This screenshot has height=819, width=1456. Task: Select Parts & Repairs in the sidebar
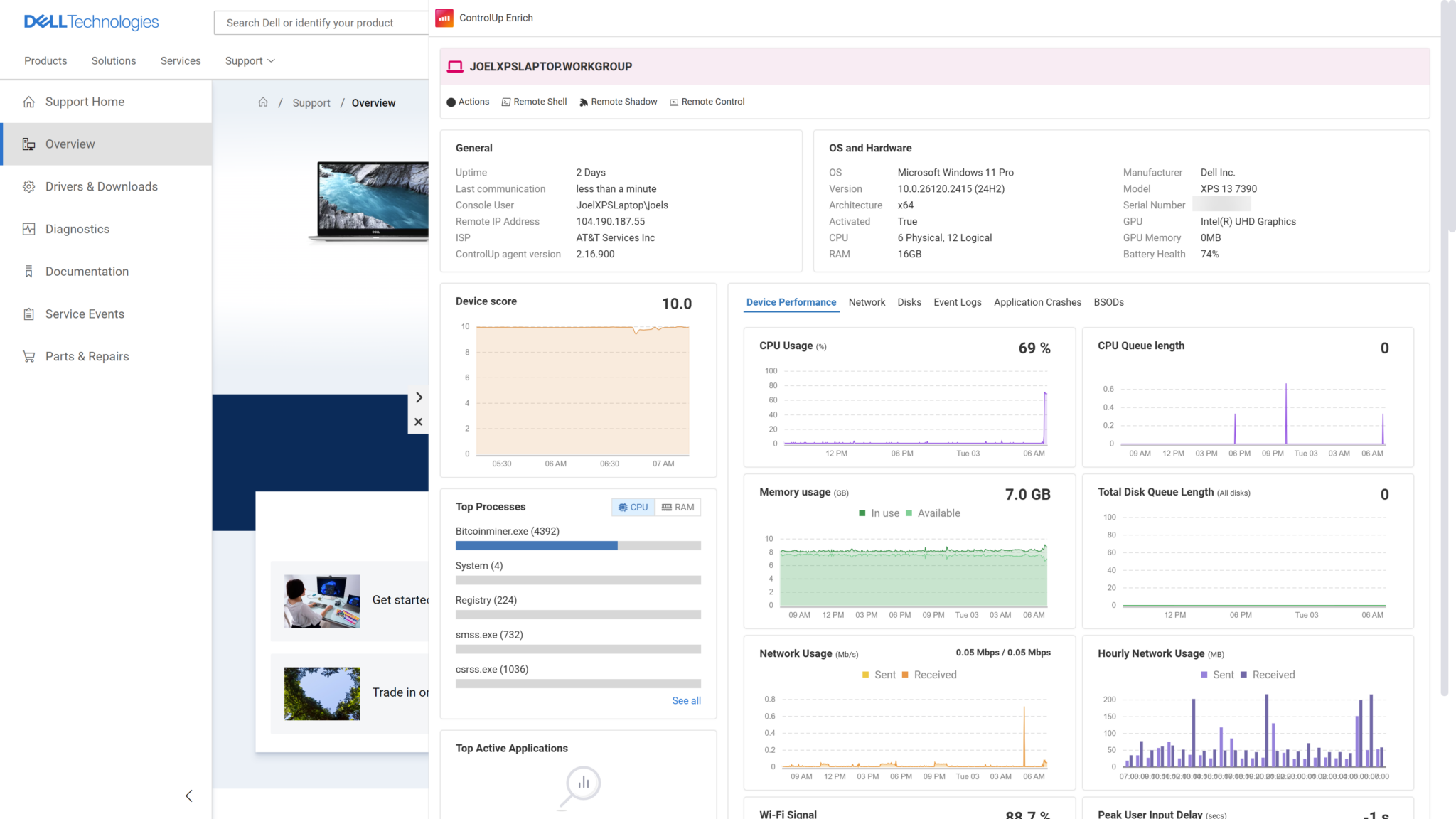pyautogui.click(x=86, y=355)
